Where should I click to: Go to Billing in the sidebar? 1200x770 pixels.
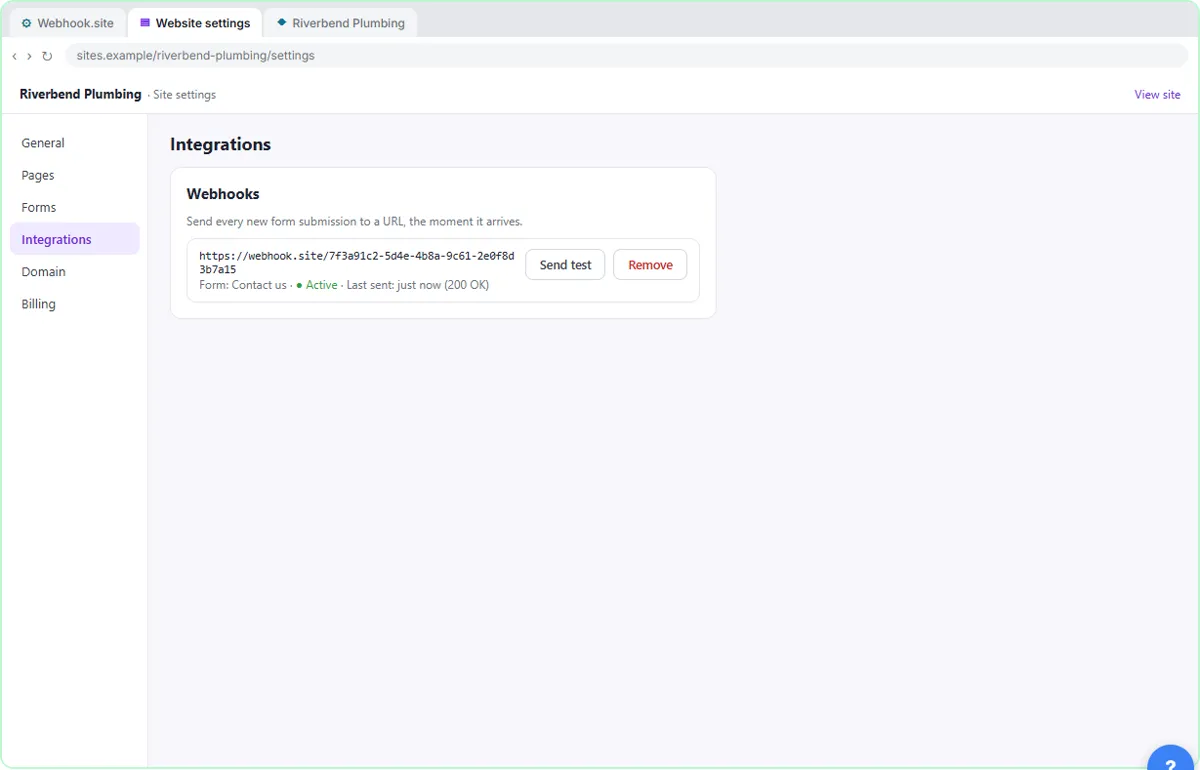(x=75, y=303)
